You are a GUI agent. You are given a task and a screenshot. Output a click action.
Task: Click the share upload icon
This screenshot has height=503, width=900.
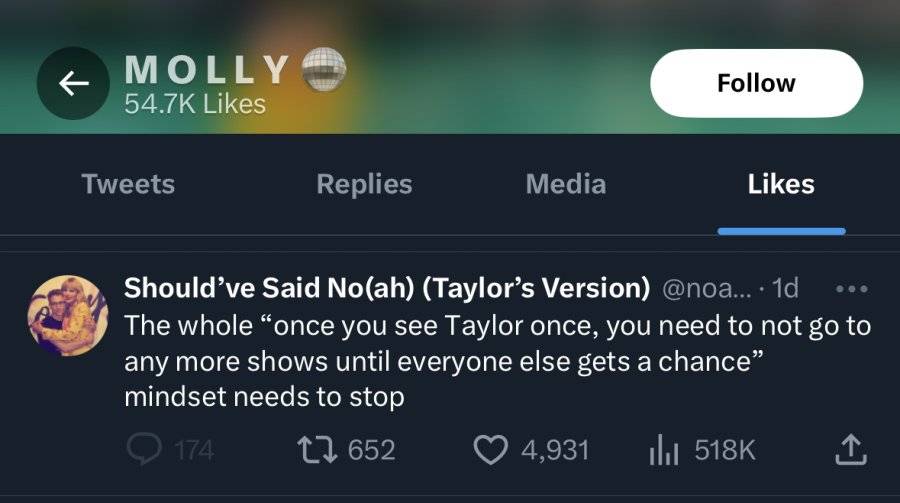click(851, 450)
